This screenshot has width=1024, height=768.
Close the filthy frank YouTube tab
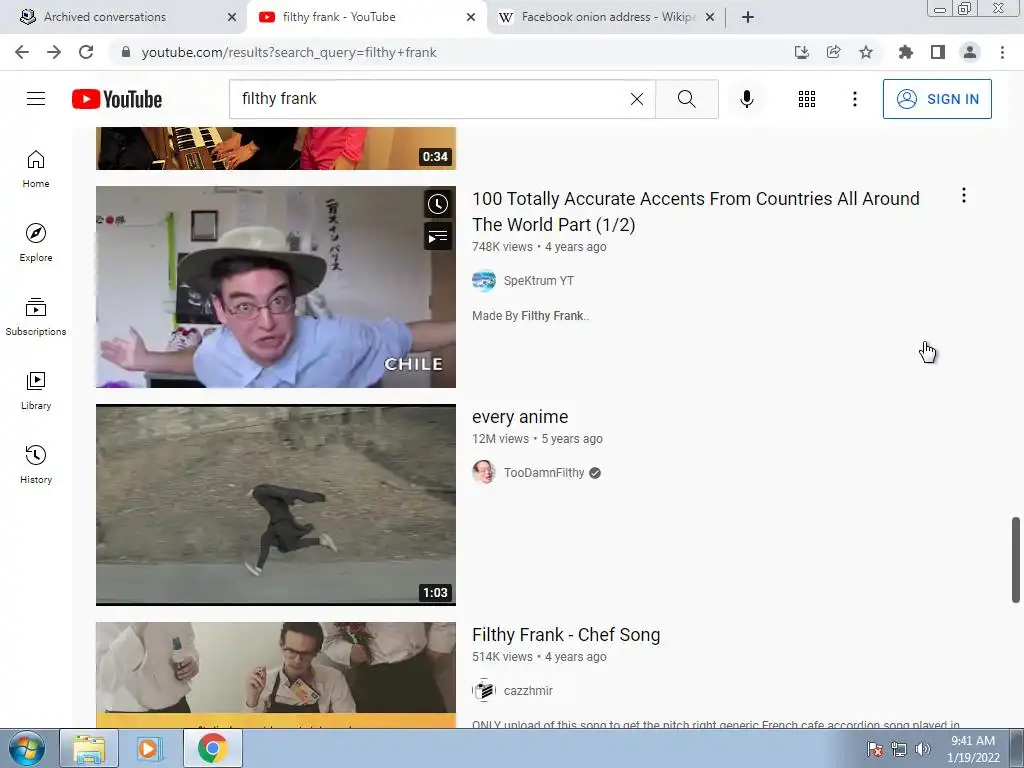pos(471,17)
